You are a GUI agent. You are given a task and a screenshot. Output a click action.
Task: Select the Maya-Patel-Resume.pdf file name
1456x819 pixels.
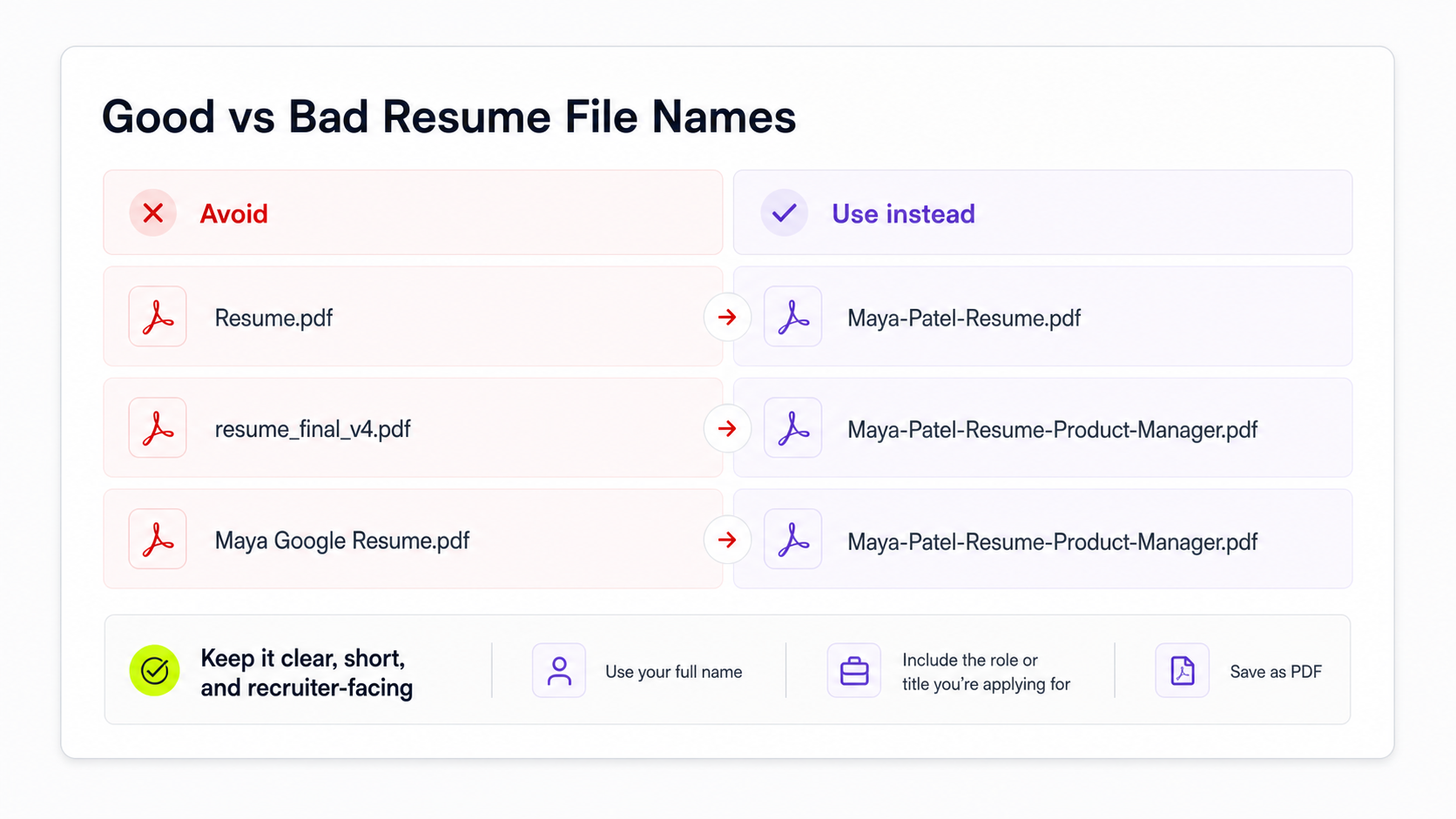pos(964,319)
